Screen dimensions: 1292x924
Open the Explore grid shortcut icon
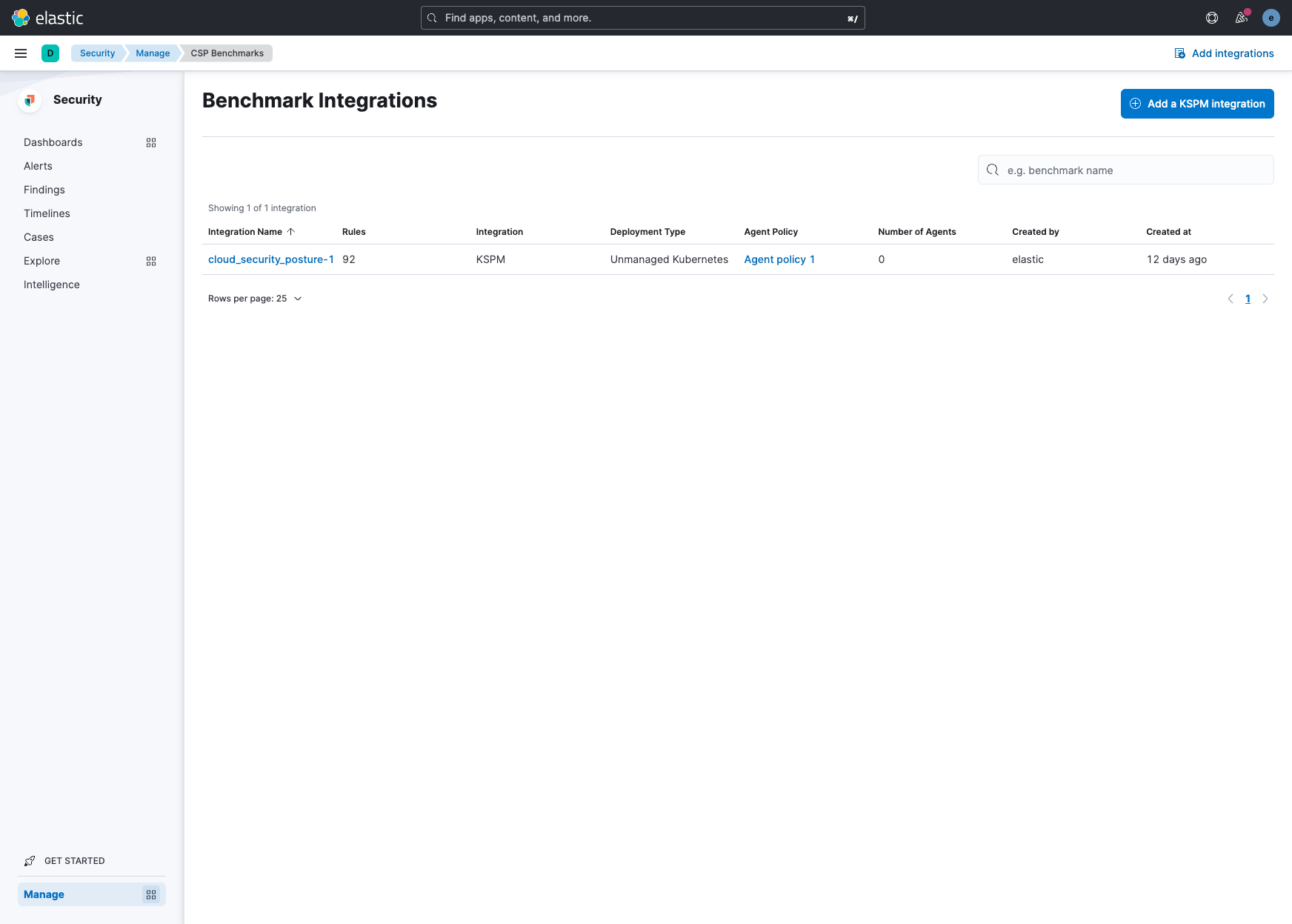click(151, 261)
